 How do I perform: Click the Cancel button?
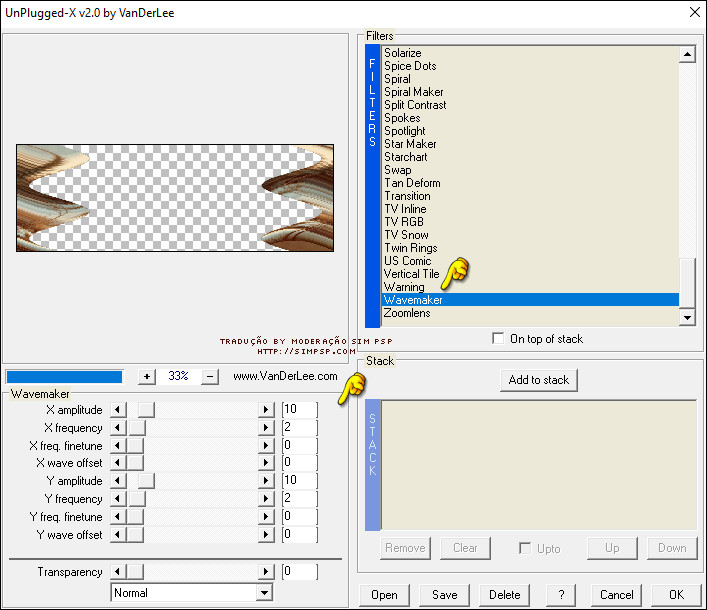click(x=617, y=594)
